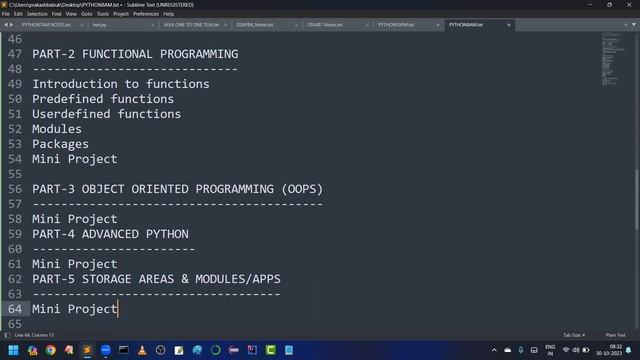
Task: Click the Userdefined functions line
Action: pyautogui.click(x=107, y=114)
